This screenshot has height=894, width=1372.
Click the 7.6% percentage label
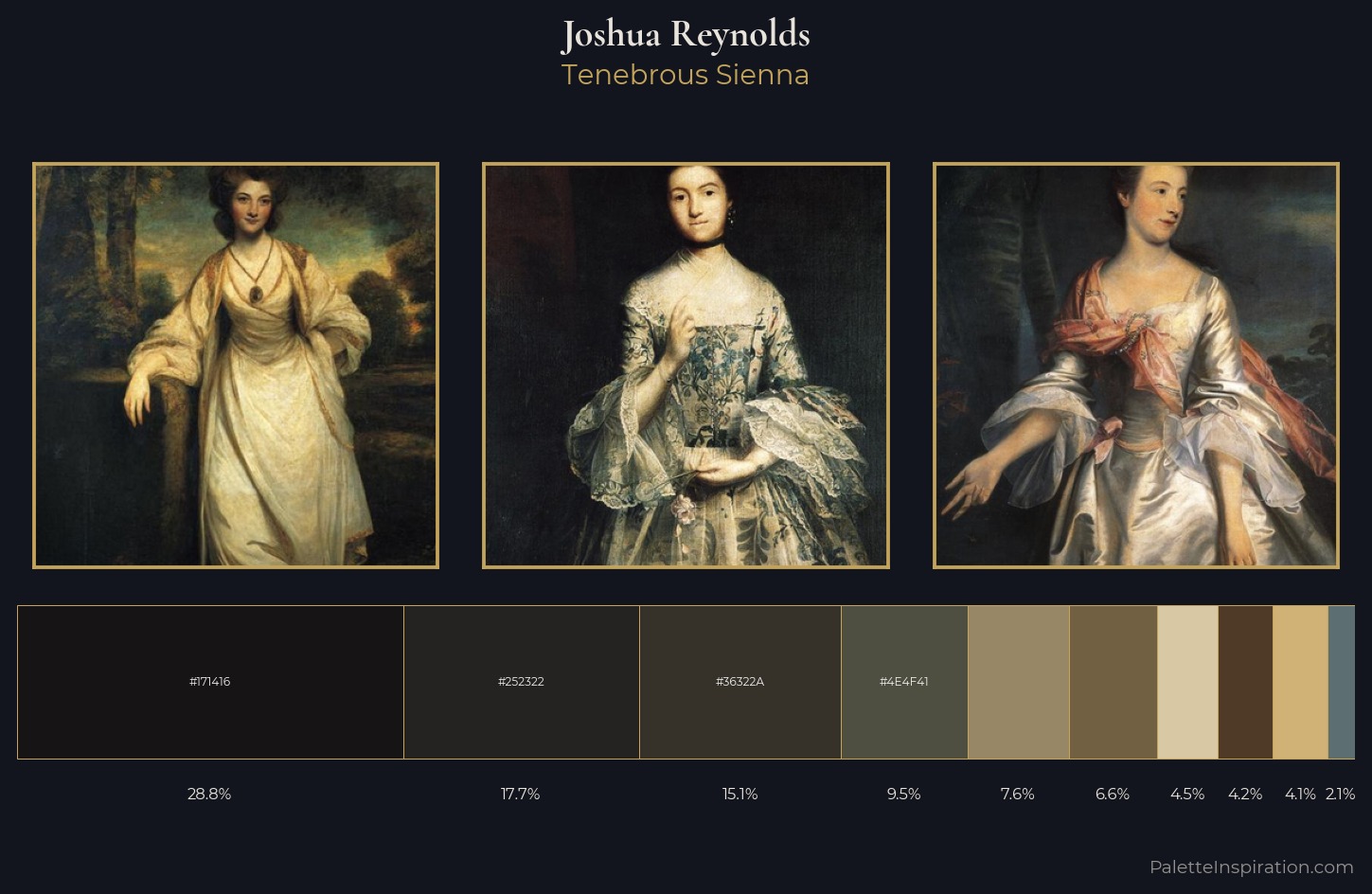point(1018,794)
